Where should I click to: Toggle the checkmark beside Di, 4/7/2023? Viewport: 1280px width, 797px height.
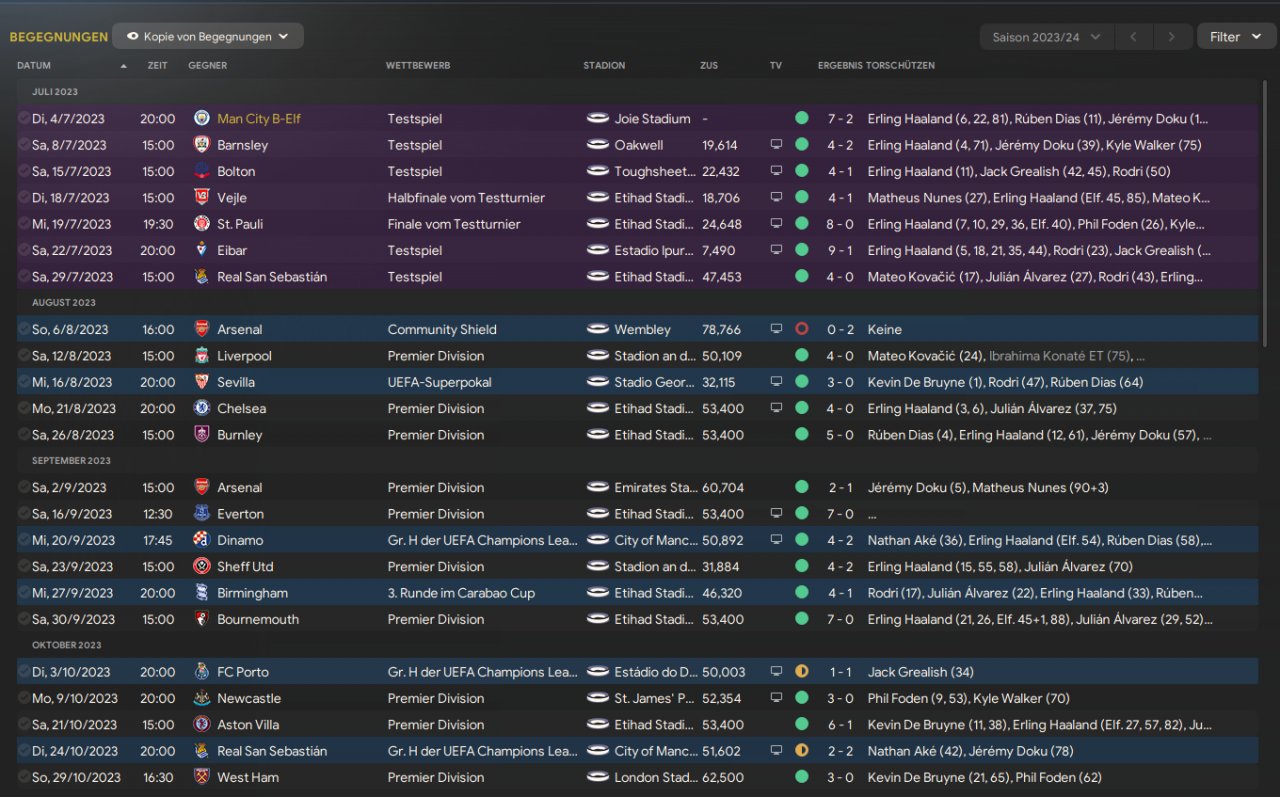(x=24, y=119)
